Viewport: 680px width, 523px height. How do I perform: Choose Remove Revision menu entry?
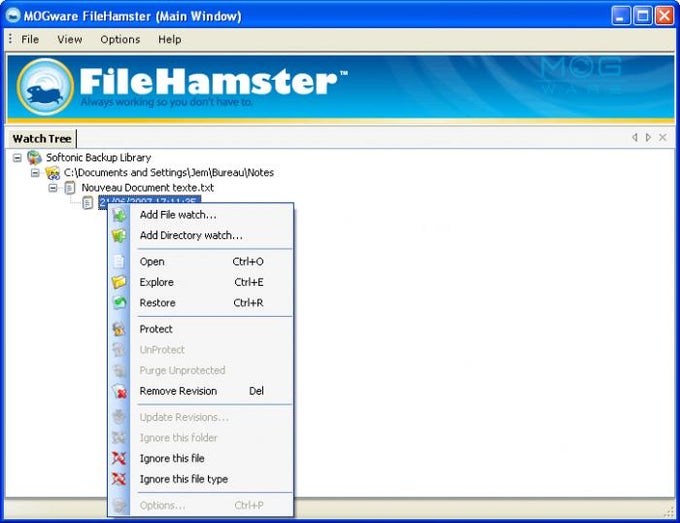click(x=201, y=391)
